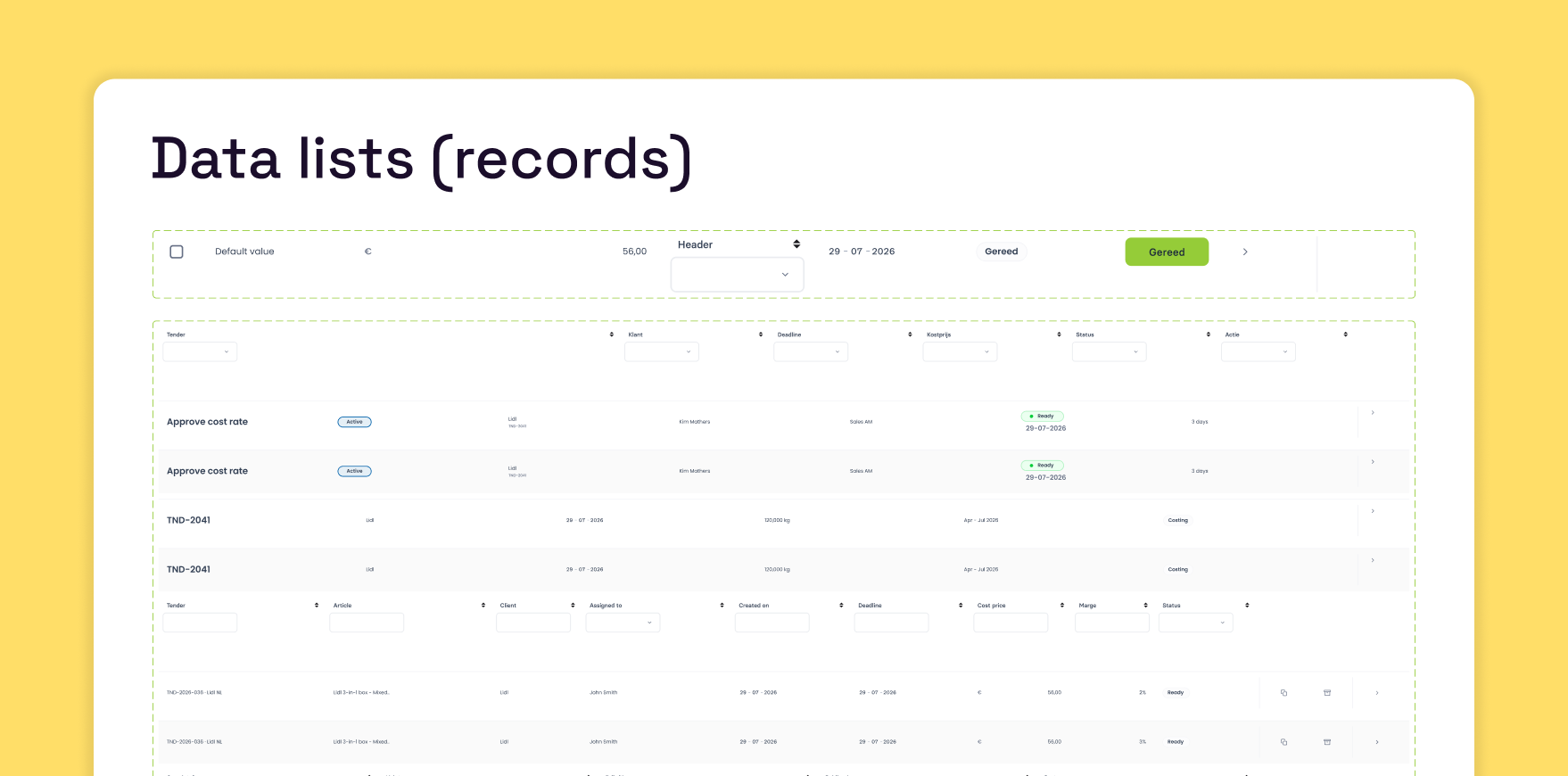Viewport: 1568px width, 776px height.
Task: Sort by the Klant column arrows
Action: click(x=761, y=334)
